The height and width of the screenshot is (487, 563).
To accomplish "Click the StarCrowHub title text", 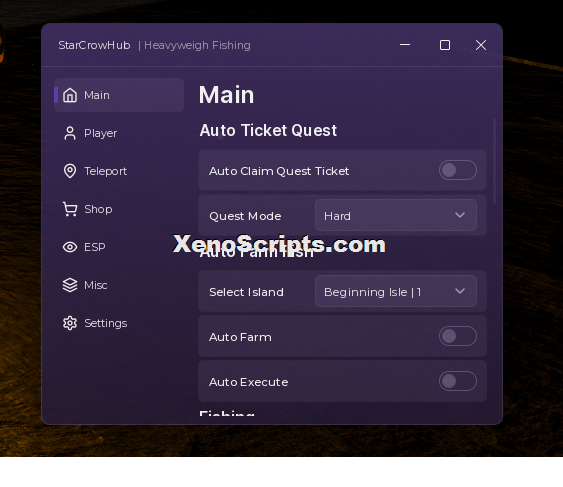I will click(x=94, y=45).
